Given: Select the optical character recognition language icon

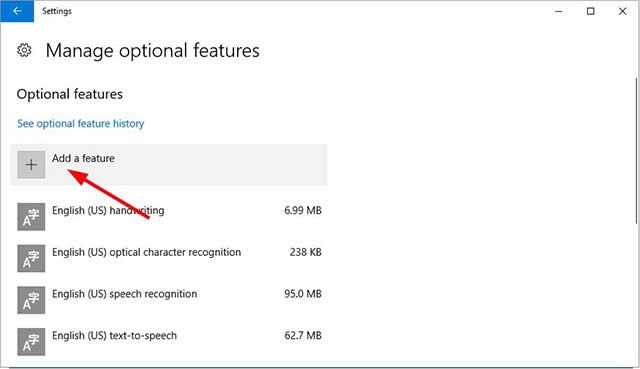Looking at the screenshot, I should [x=31, y=258].
